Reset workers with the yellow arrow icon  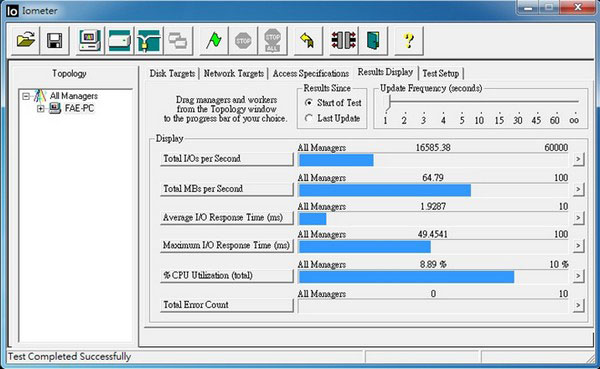pyautogui.click(x=308, y=40)
